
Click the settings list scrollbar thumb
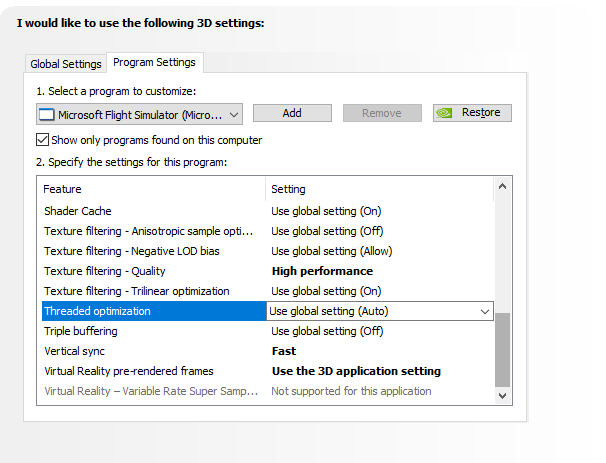click(502, 350)
